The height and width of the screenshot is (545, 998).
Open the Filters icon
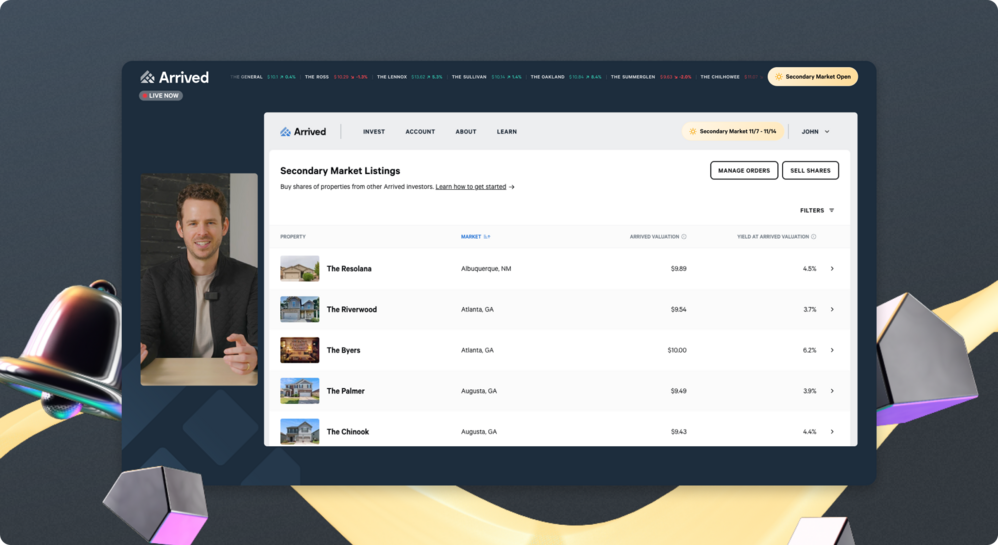(831, 211)
